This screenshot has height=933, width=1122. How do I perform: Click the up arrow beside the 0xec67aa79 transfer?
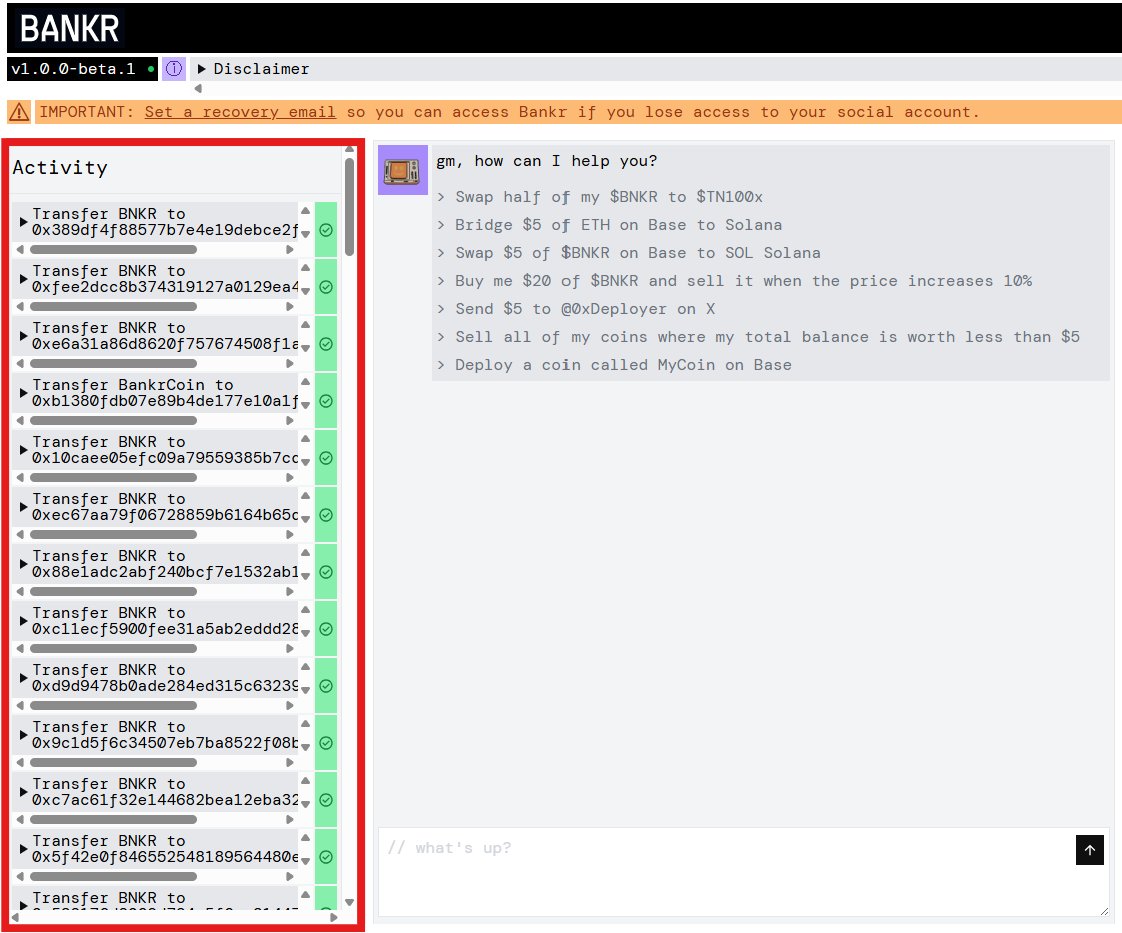point(306,496)
